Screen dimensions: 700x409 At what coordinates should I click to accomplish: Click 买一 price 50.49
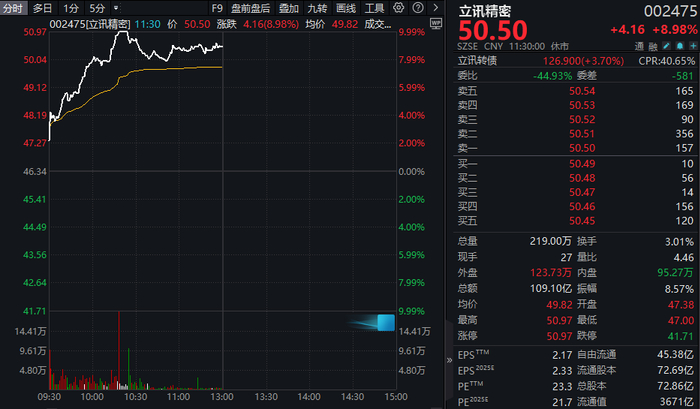[x=582, y=164]
